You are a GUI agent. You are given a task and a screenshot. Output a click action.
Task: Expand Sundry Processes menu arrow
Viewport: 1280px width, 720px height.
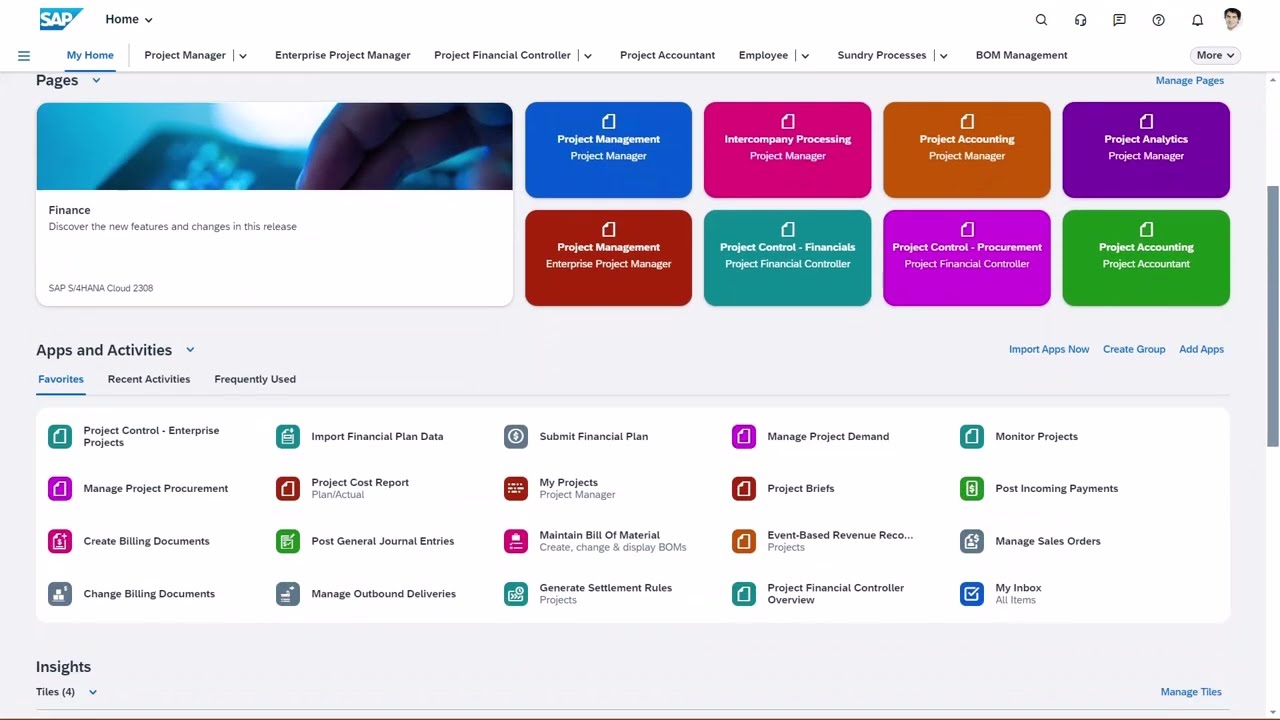click(x=944, y=56)
